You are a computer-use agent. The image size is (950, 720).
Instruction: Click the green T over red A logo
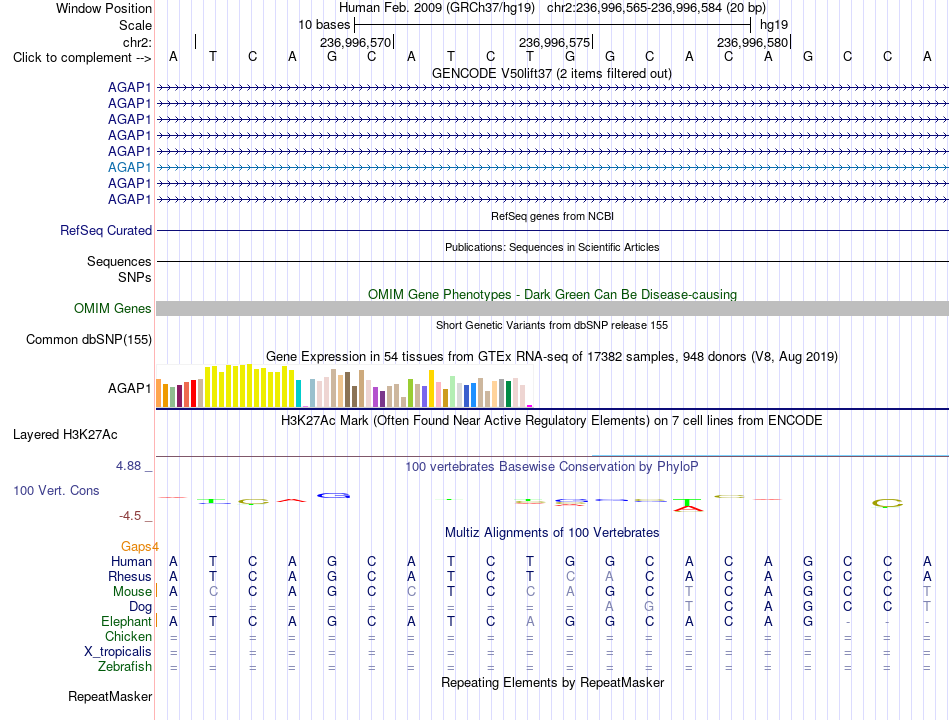pos(688,505)
